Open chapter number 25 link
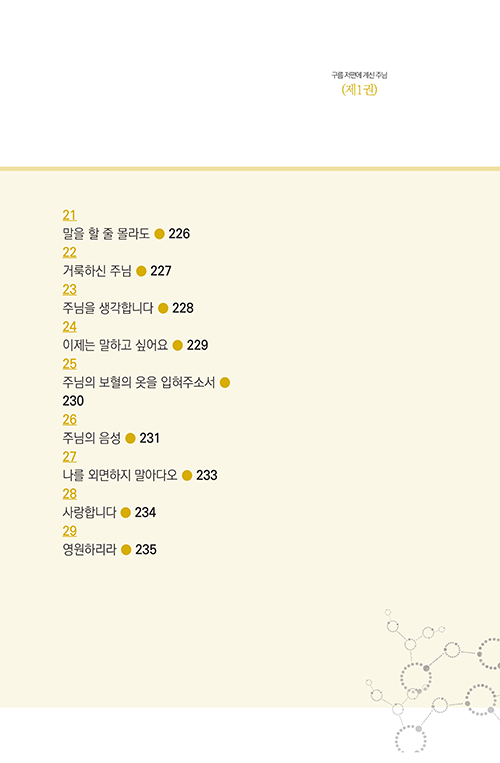Viewport: 500px width, 763px height. click(x=70, y=363)
